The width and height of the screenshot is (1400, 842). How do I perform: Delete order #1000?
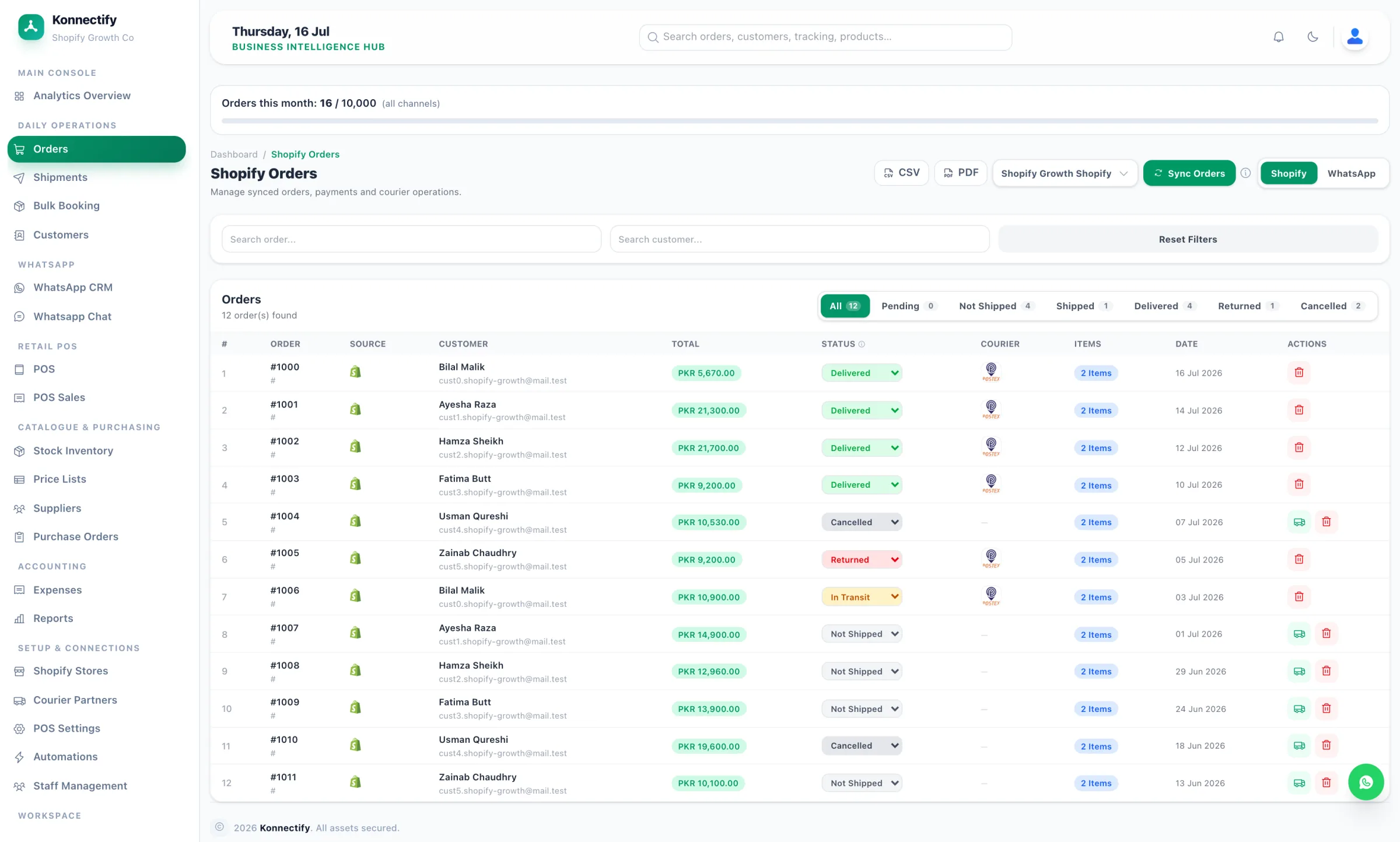click(x=1298, y=372)
